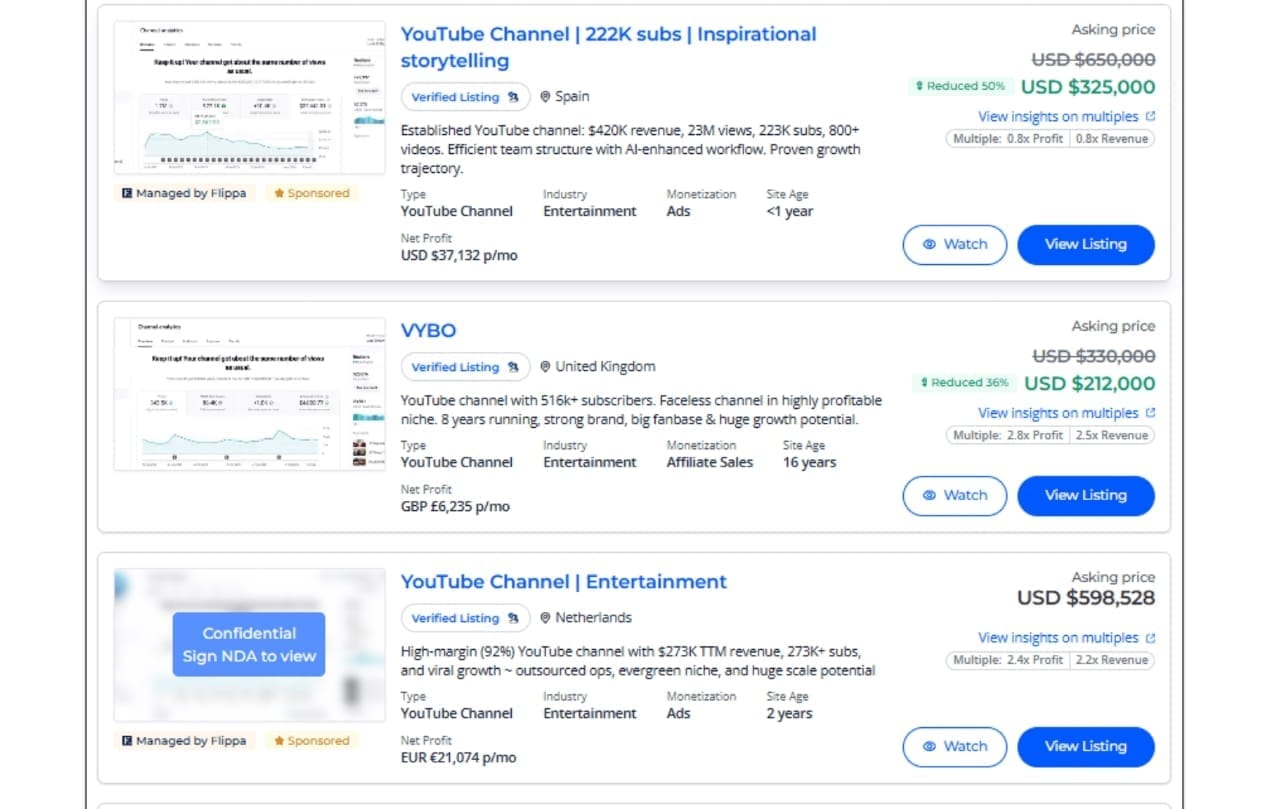Image resolution: width=1282 pixels, height=809 pixels.
Task: Click the USD $325,000 asking price
Action: [1088, 87]
